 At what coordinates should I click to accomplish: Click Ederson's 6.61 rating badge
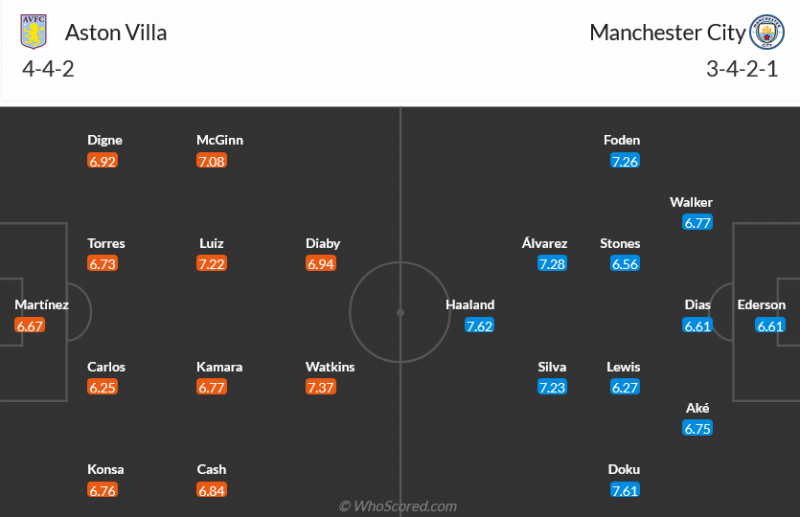(770, 325)
